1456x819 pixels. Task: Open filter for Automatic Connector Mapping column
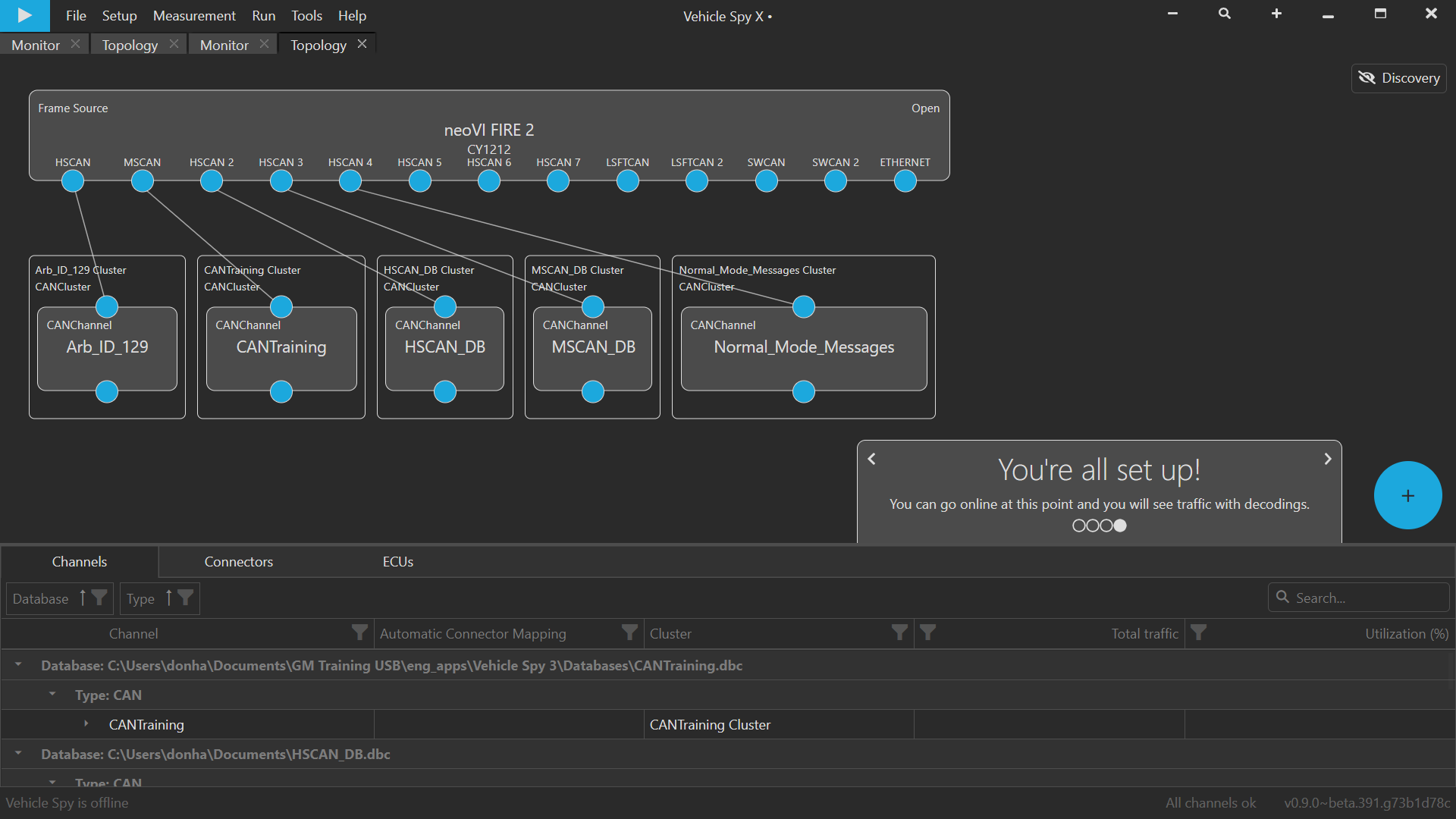click(629, 632)
